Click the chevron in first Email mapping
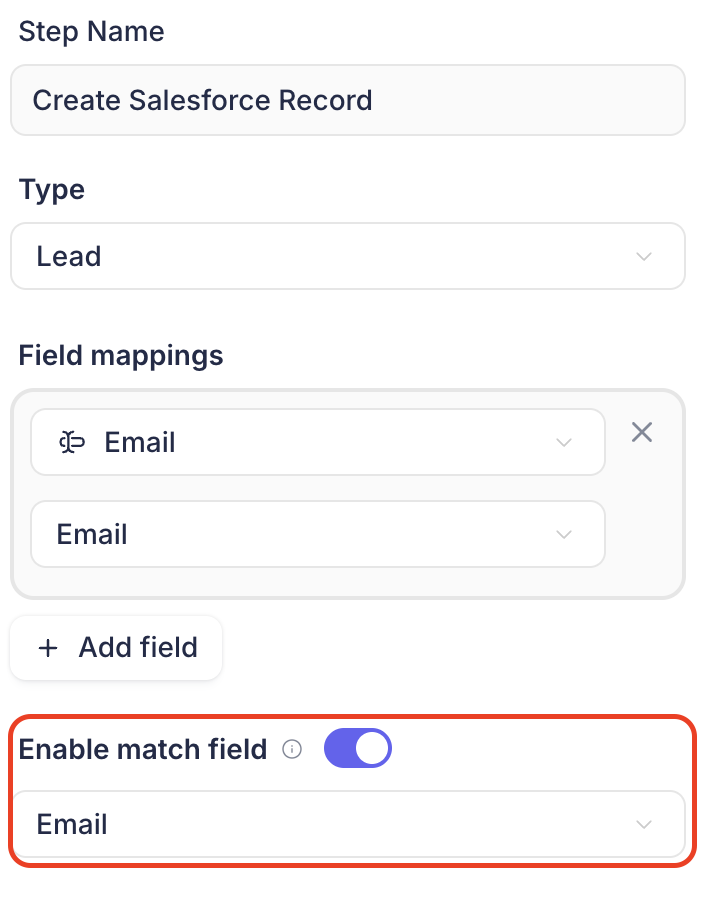The width and height of the screenshot is (708, 900). [x=564, y=443]
